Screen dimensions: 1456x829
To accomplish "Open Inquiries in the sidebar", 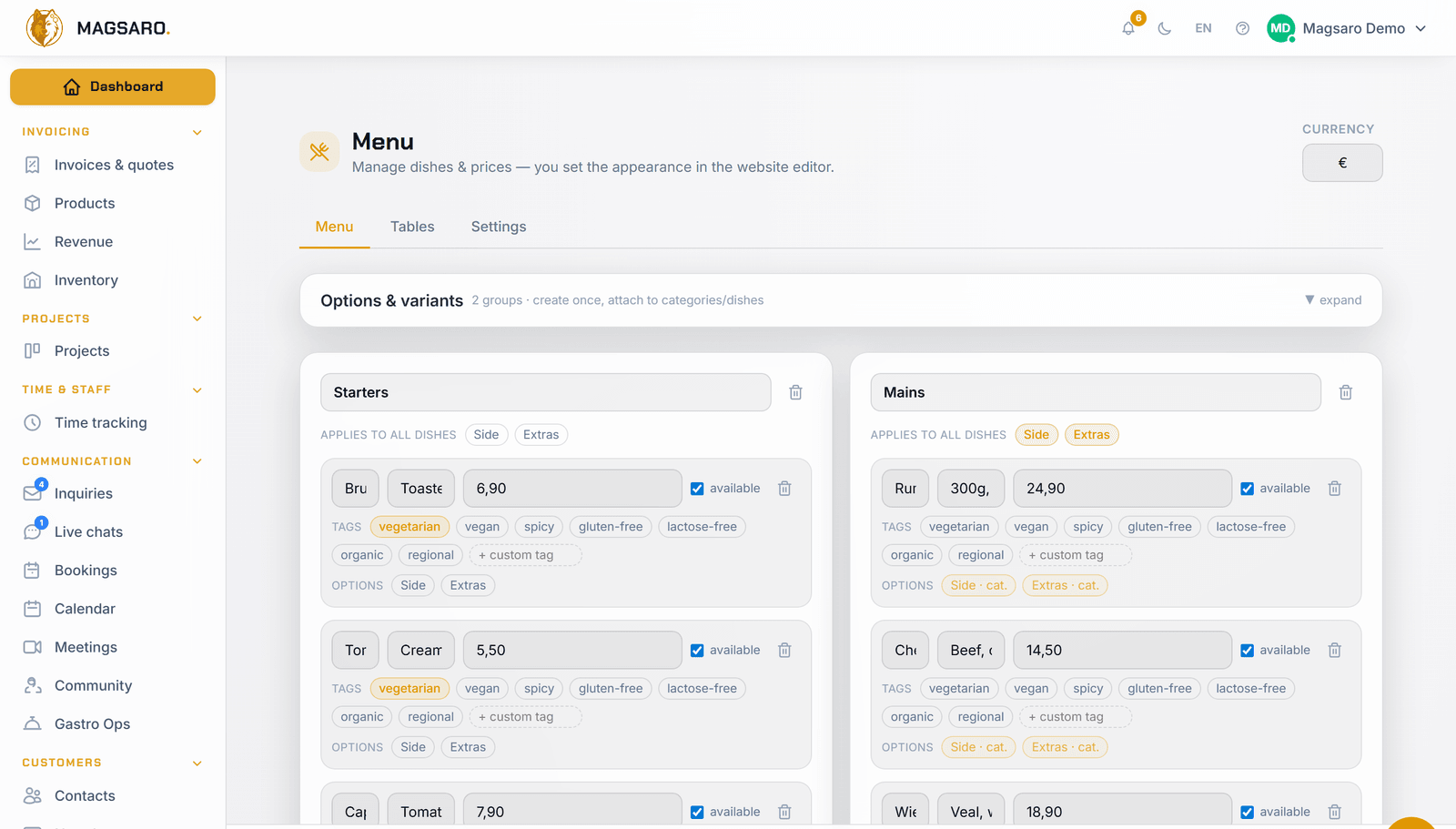I will (113, 493).
